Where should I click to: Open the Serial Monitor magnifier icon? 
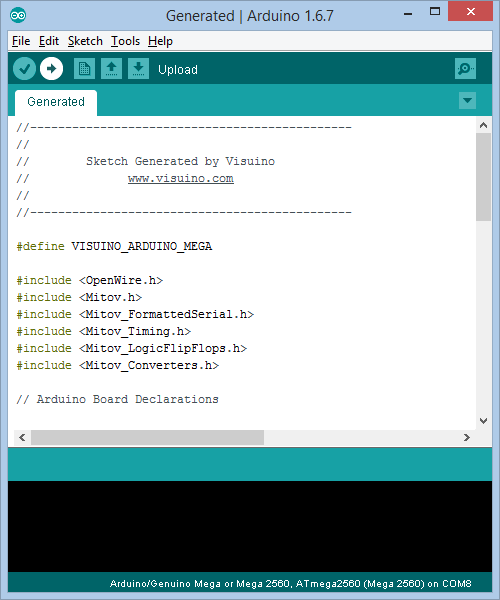(x=465, y=69)
